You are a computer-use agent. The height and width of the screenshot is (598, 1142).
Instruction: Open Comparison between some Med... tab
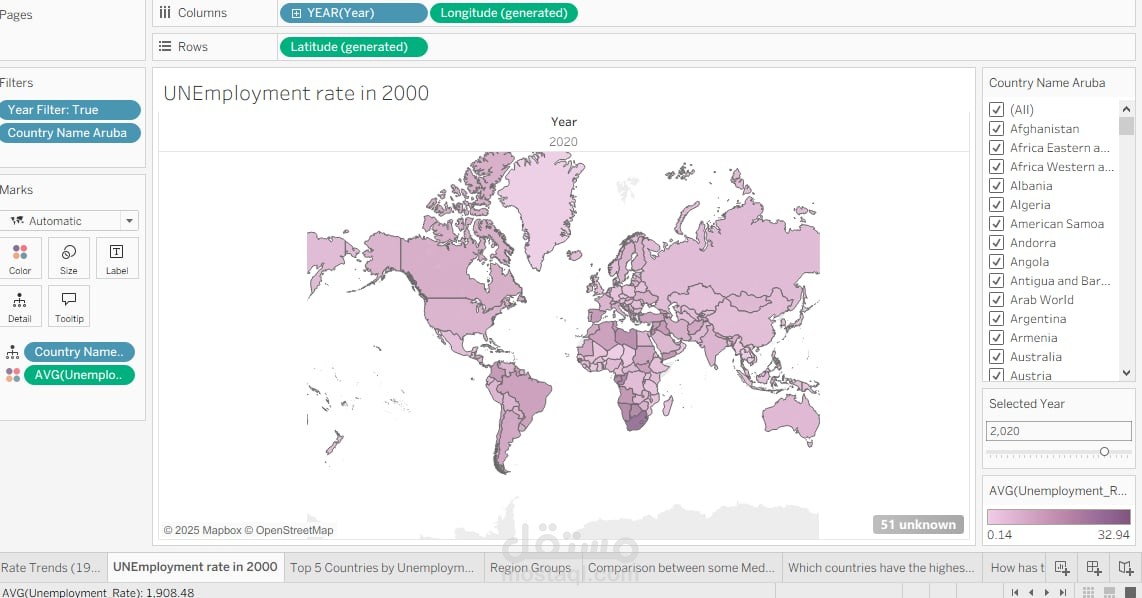click(x=681, y=567)
